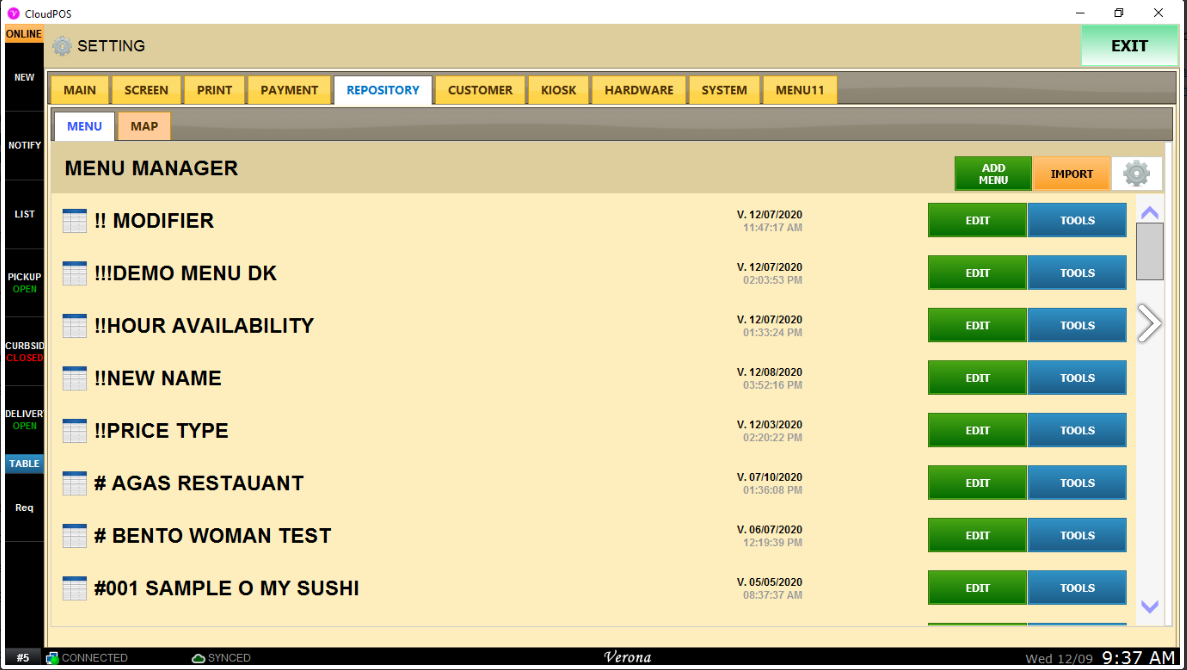Viewport: 1187px width, 670px height.
Task: Click the Verona label in status bar
Action: (x=628, y=657)
